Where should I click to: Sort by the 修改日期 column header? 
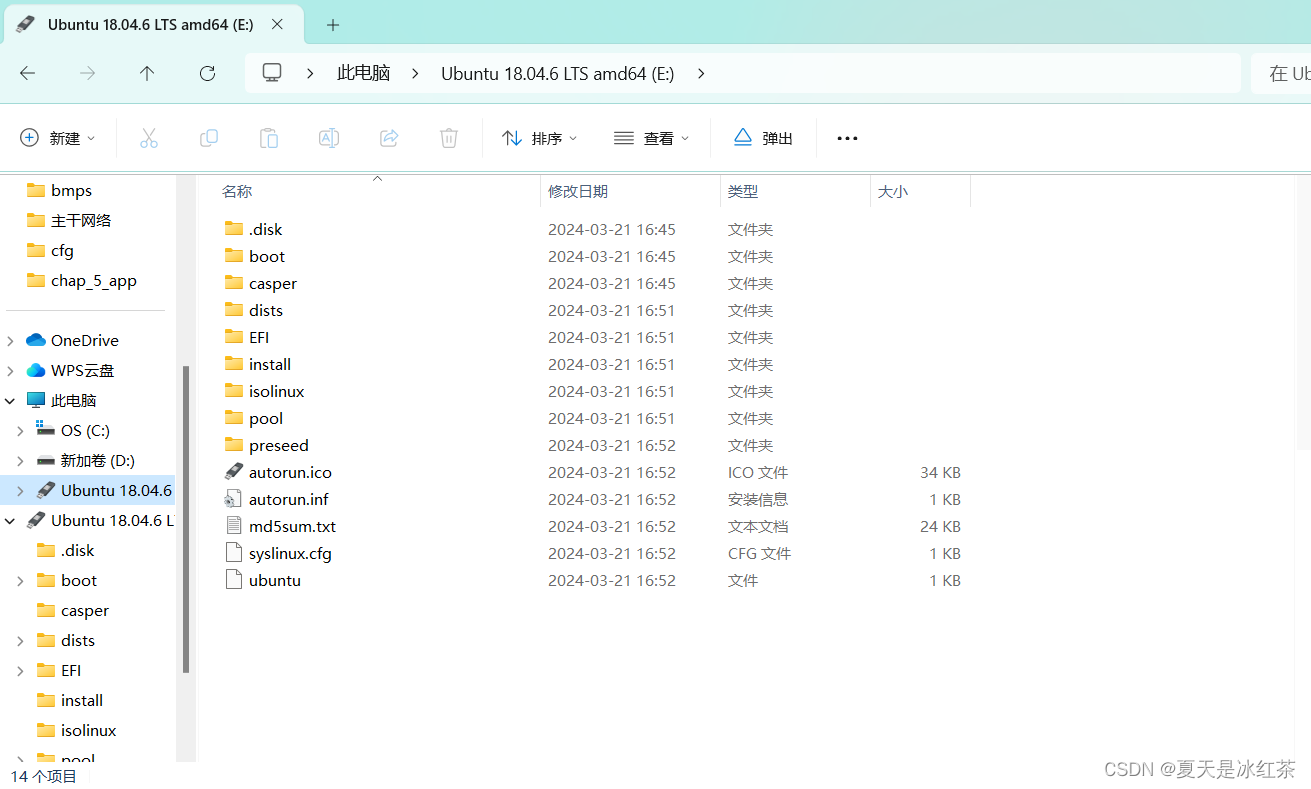point(578,191)
